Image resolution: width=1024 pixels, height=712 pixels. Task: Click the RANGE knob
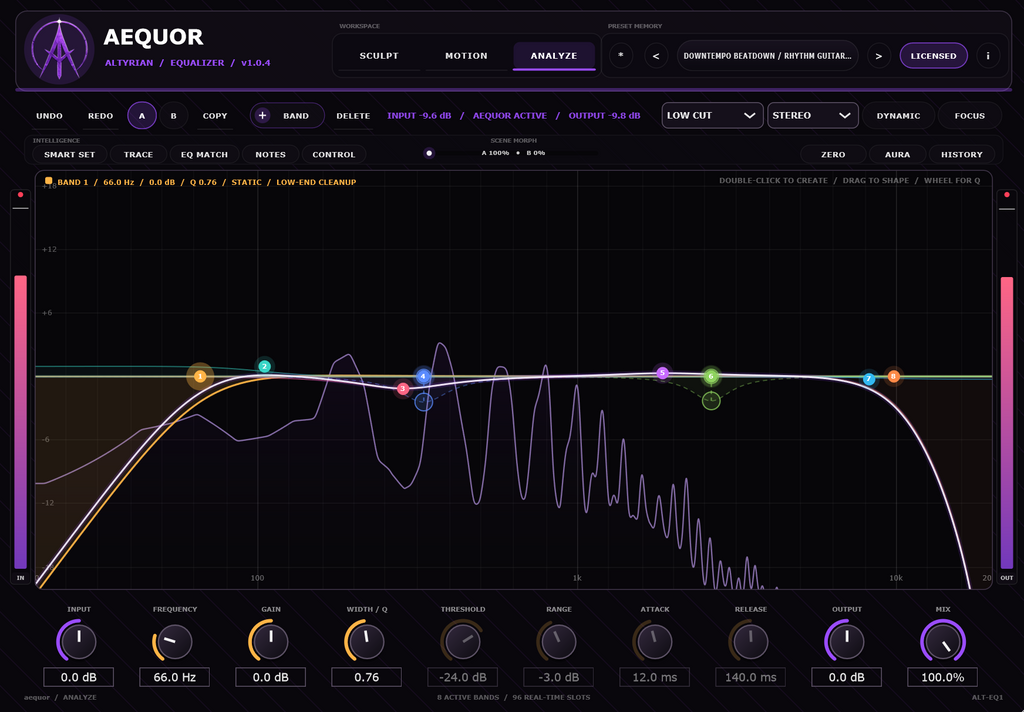coord(559,641)
